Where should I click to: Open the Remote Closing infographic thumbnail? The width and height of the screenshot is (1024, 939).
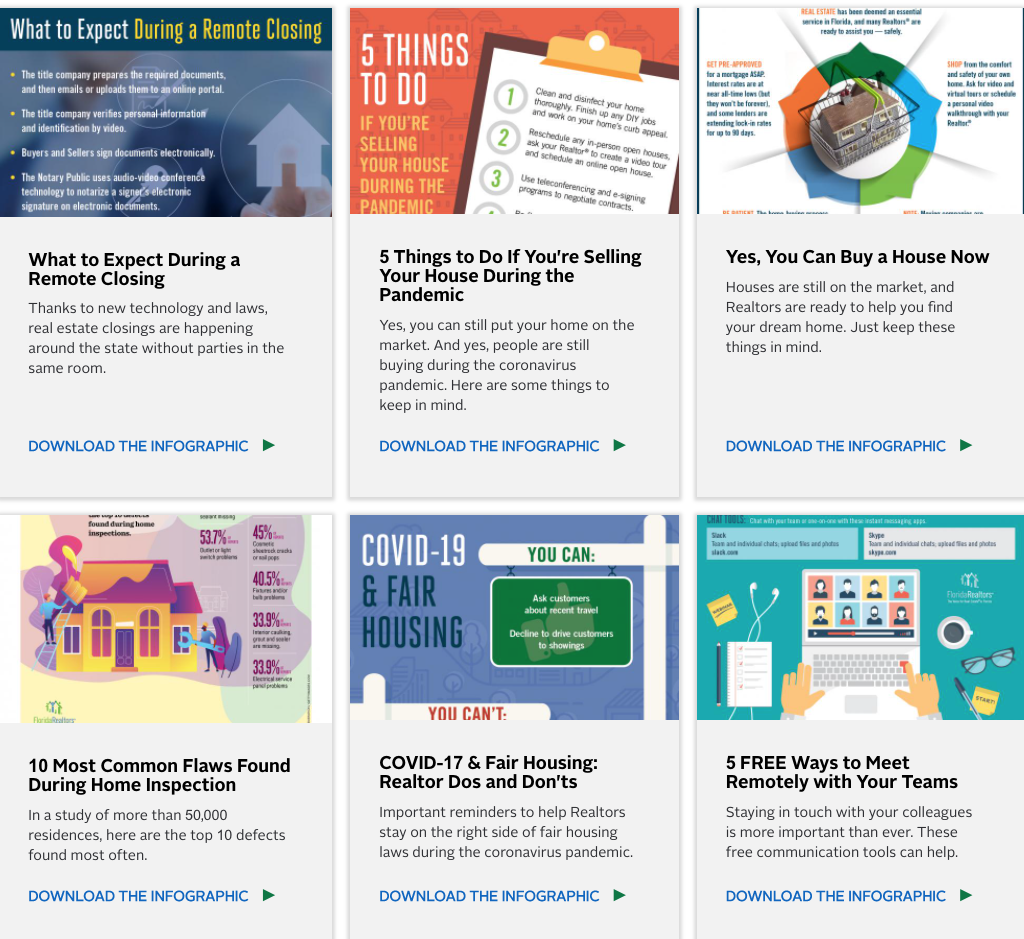[166, 112]
